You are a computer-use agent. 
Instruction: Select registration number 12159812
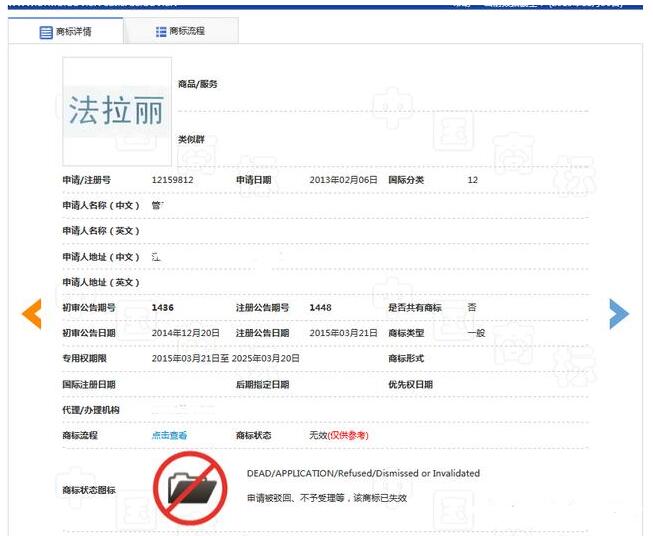click(x=172, y=180)
